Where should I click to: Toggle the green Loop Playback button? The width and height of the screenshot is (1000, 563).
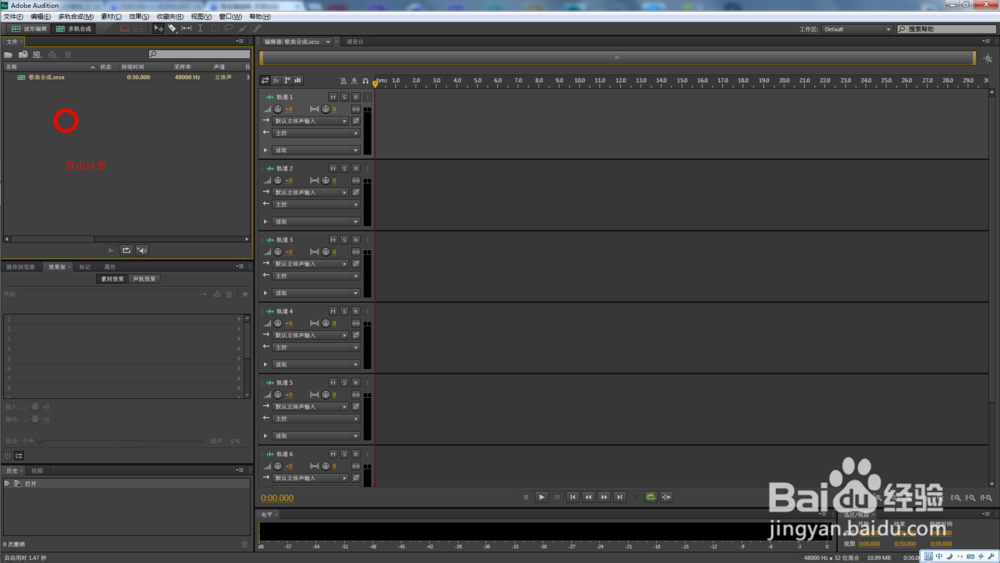click(651, 497)
